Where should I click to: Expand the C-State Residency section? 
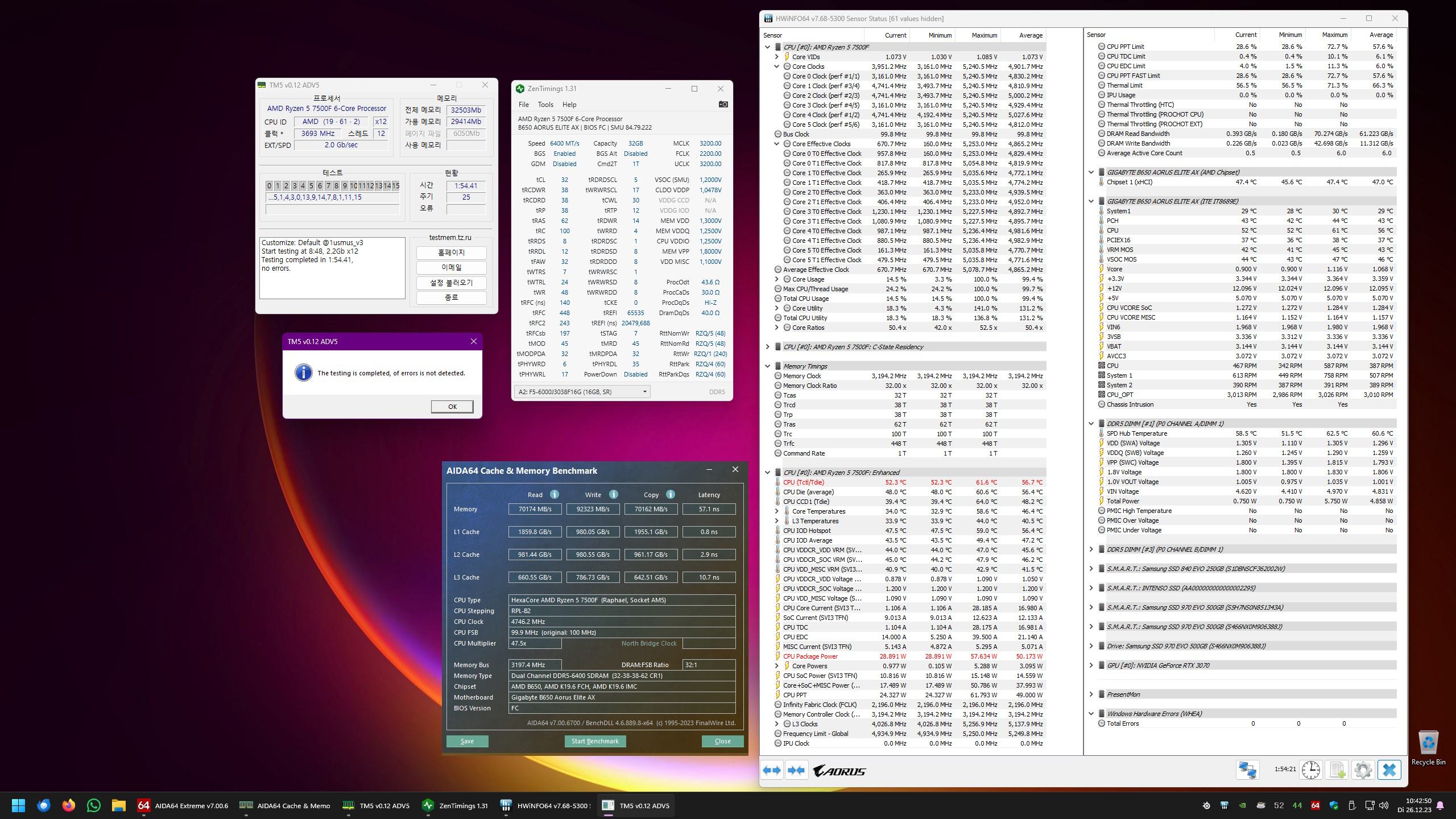[767, 347]
